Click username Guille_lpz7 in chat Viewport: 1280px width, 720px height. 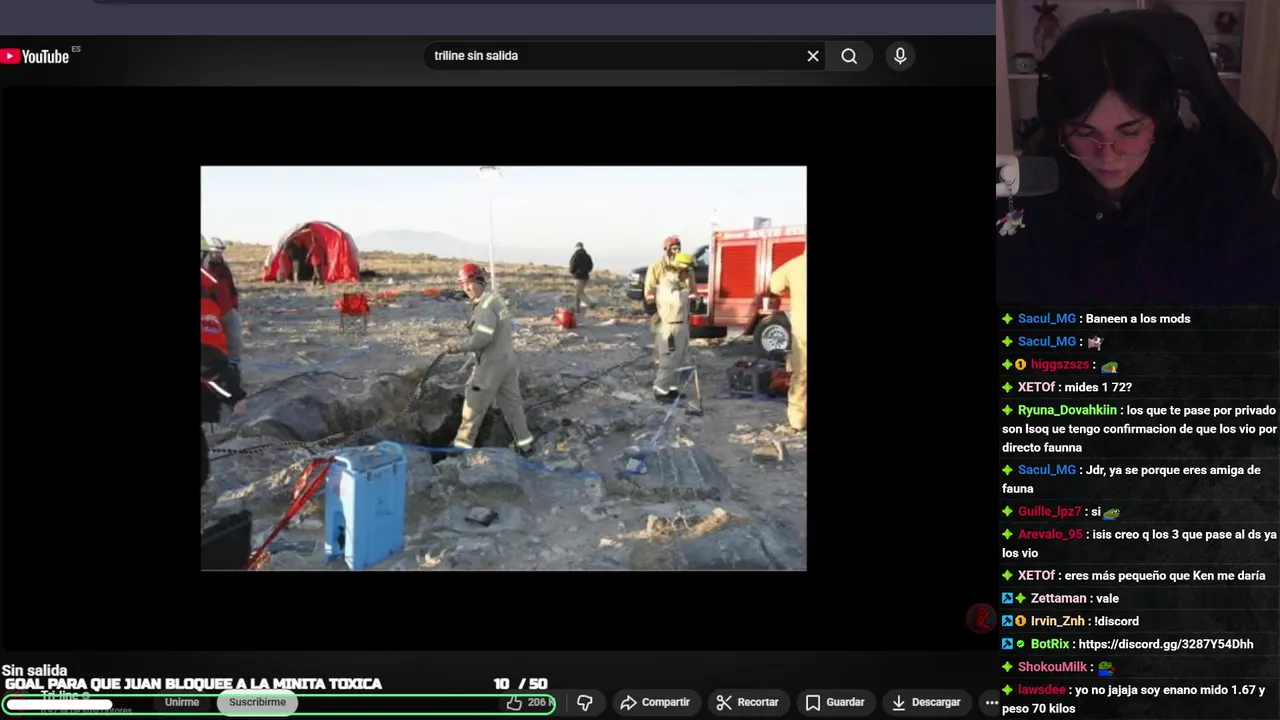1049,512
